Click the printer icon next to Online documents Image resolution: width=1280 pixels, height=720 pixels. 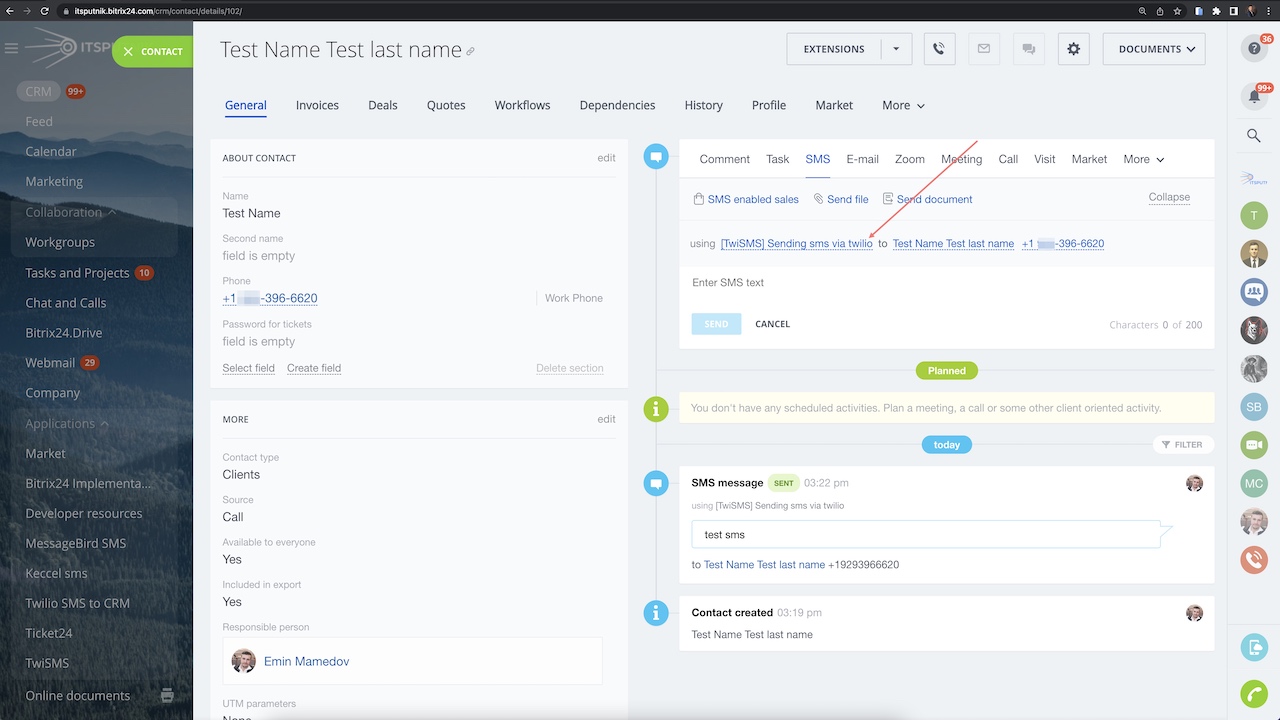(167, 695)
